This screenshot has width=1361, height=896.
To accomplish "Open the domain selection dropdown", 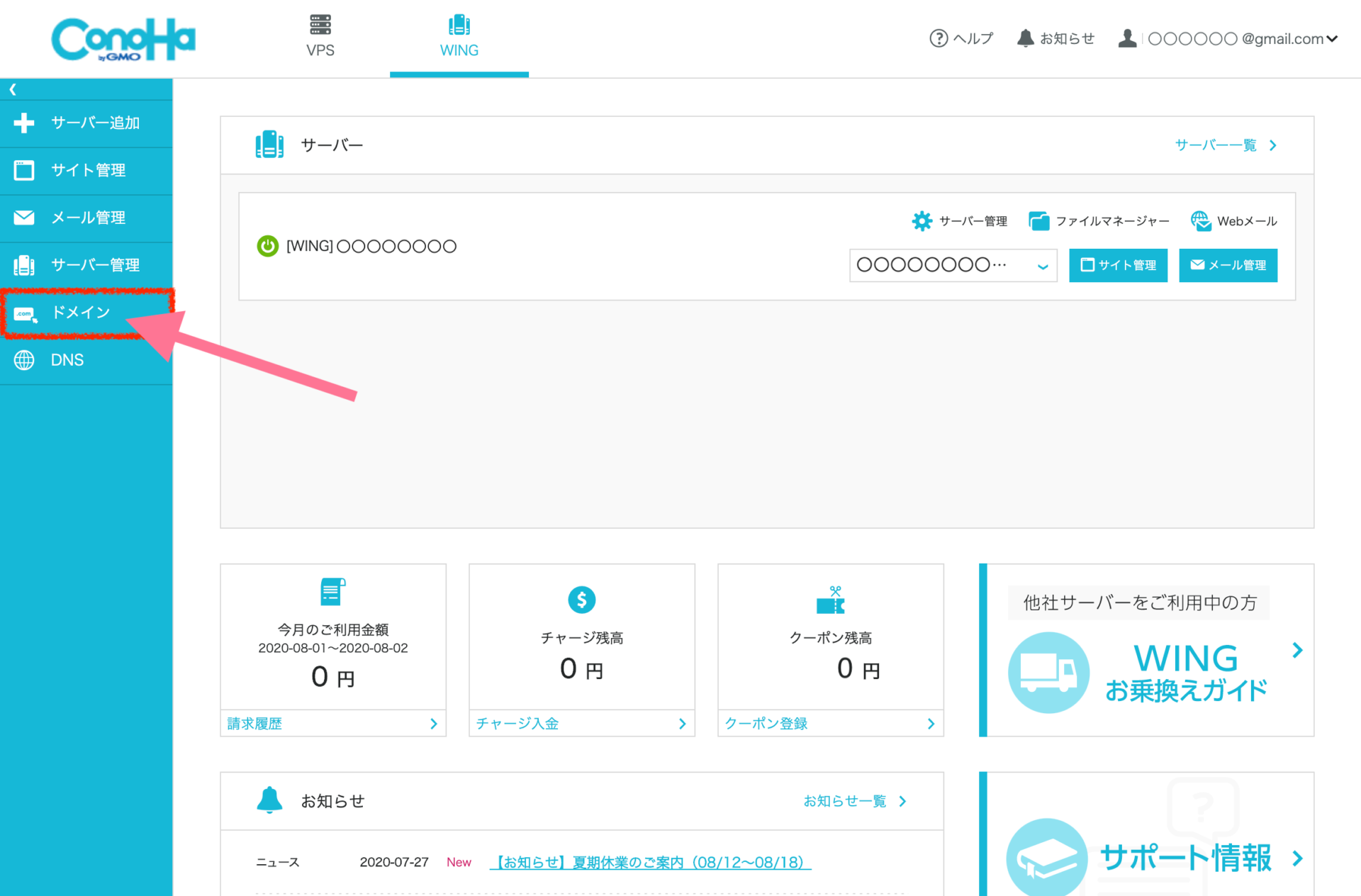I will [953, 265].
